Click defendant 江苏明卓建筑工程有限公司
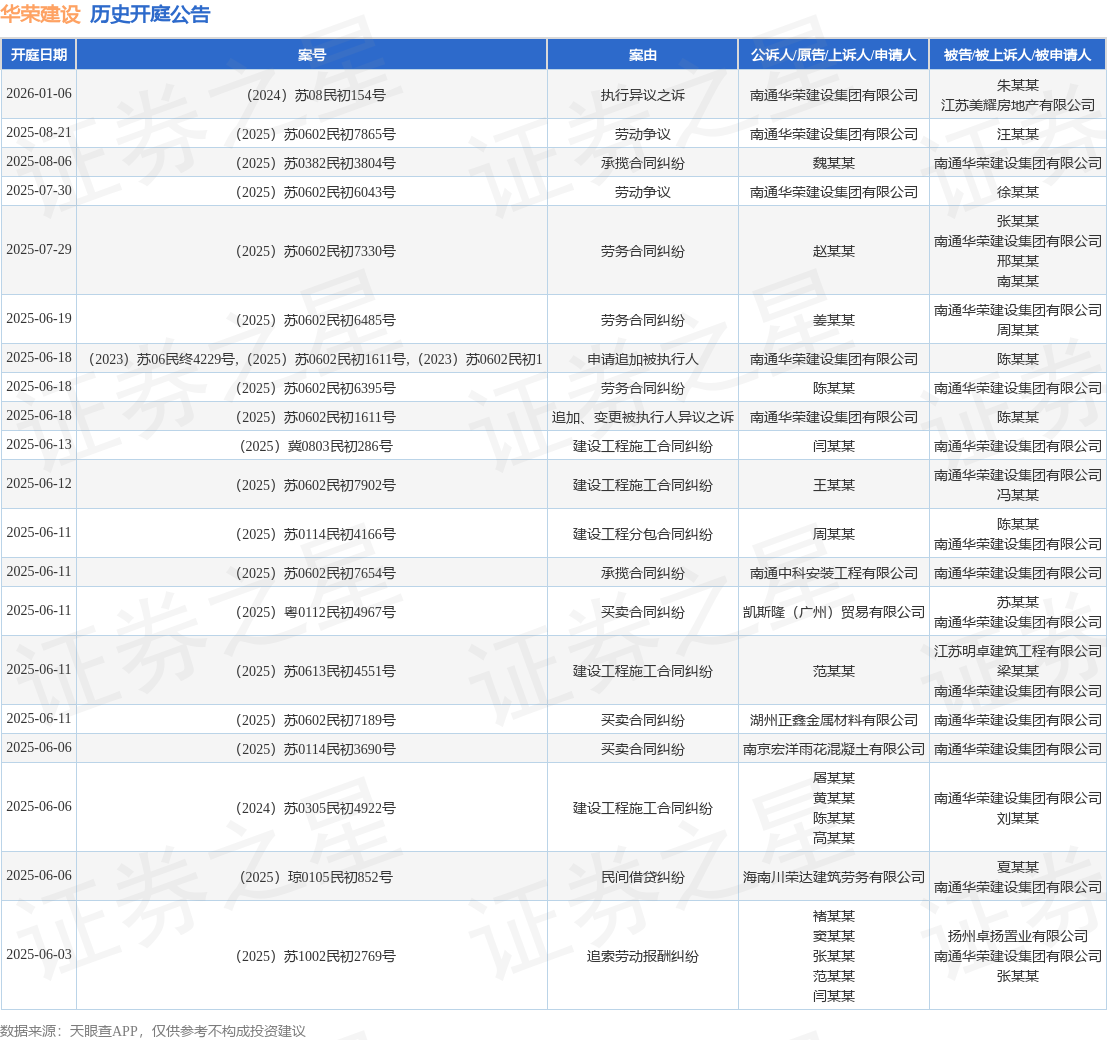This screenshot has height=1040, width=1107. (x=1017, y=651)
